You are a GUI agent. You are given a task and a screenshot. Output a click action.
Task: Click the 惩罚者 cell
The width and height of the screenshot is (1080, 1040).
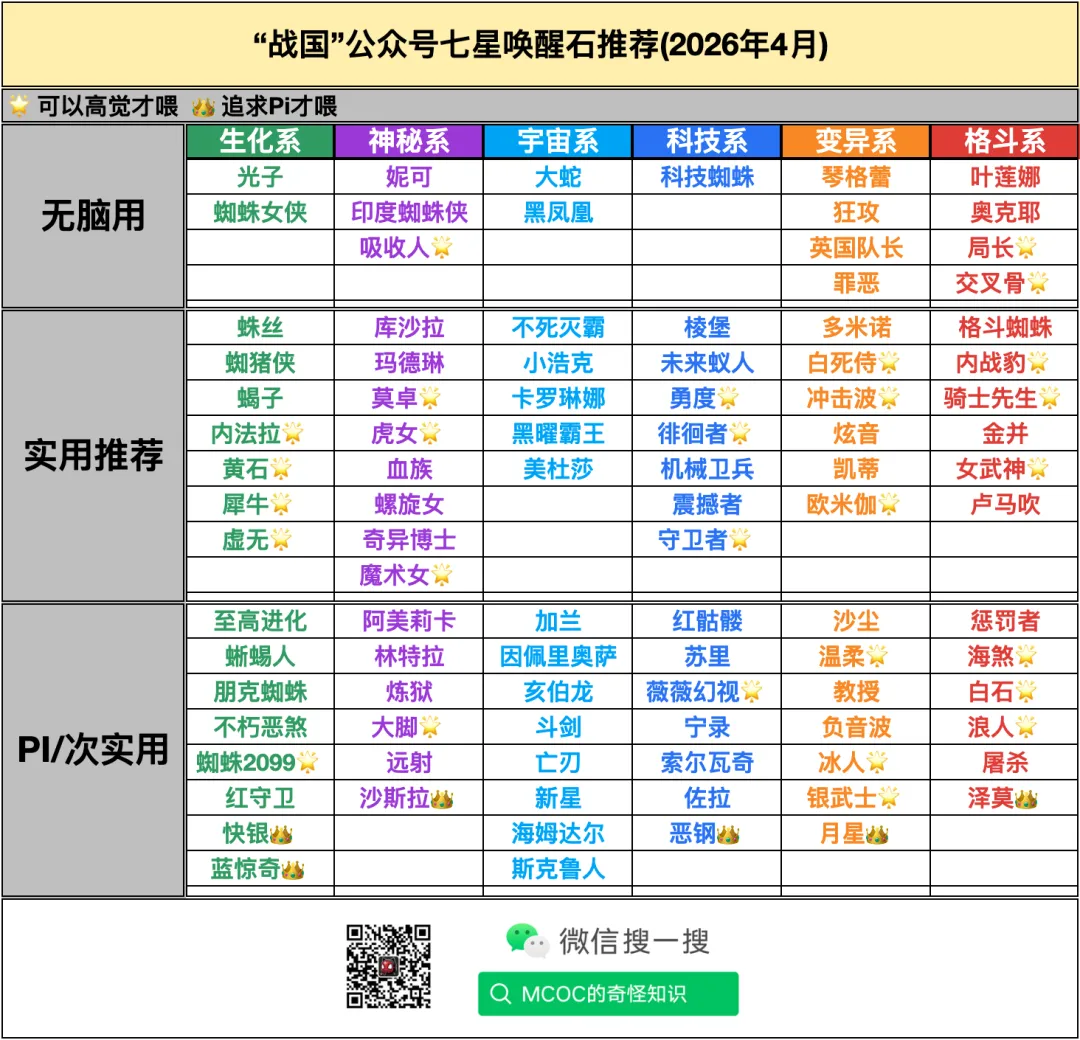click(1004, 621)
